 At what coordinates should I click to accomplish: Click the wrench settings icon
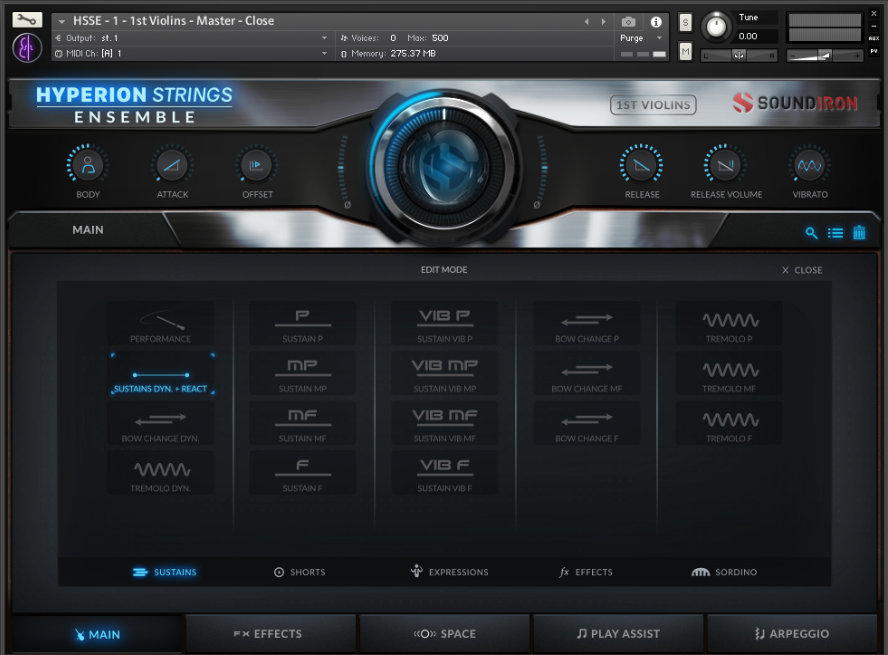(28, 20)
